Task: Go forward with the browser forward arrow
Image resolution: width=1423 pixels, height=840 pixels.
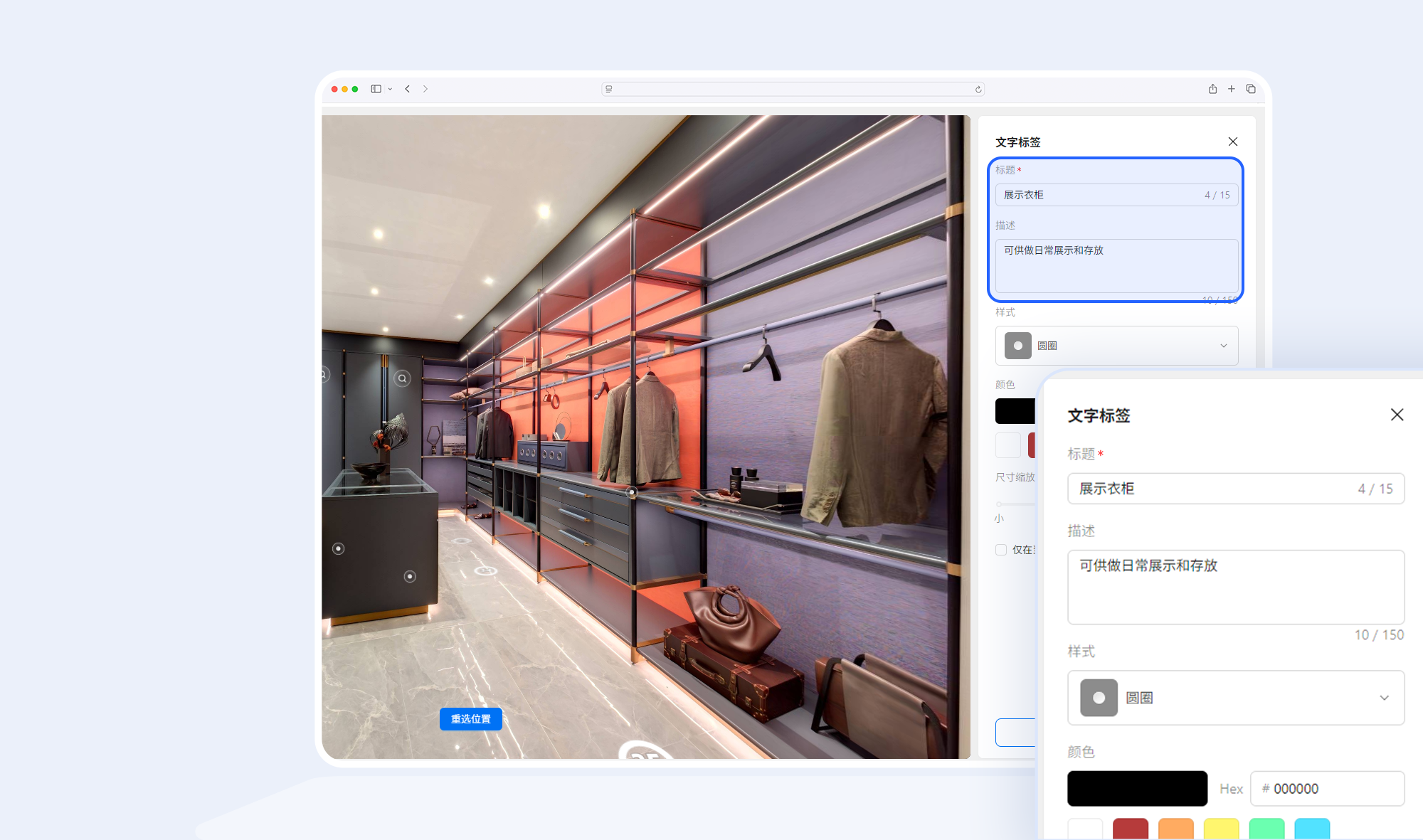Action: [425, 89]
